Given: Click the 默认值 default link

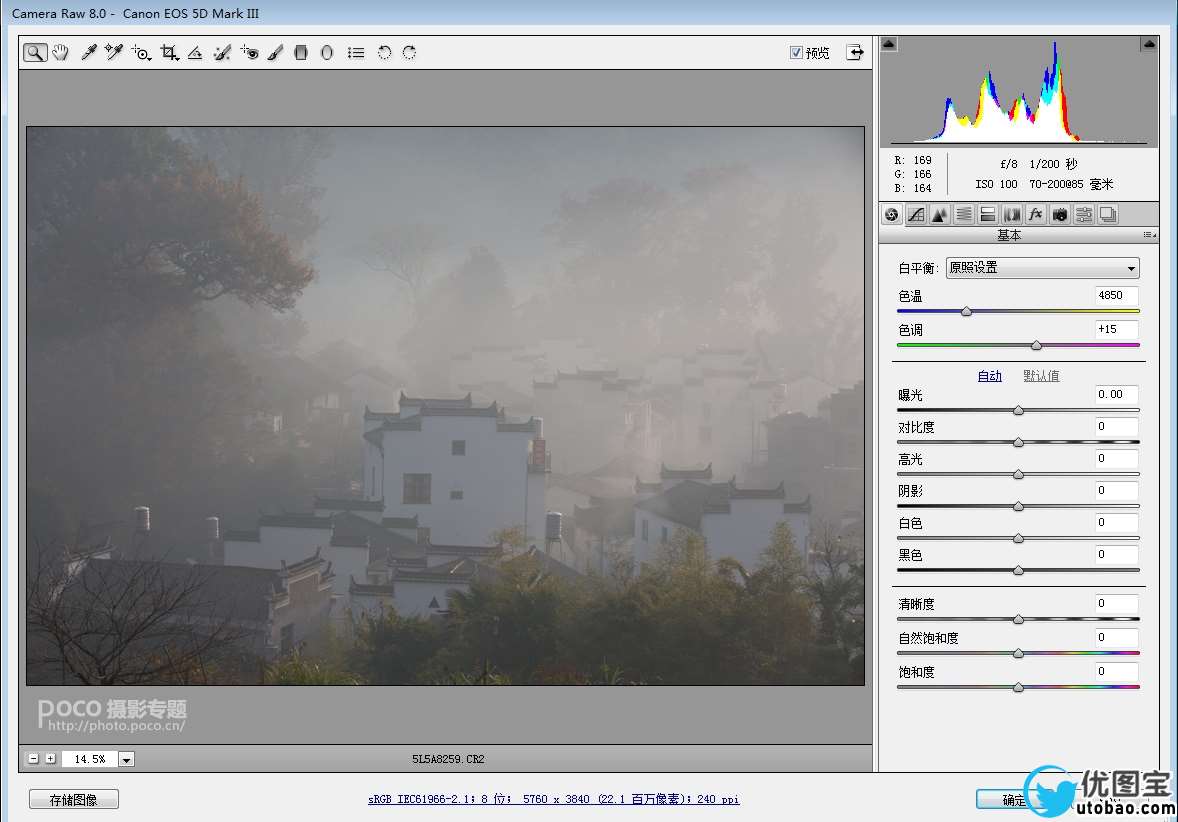Looking at the screenshot, I should 1041,376.
